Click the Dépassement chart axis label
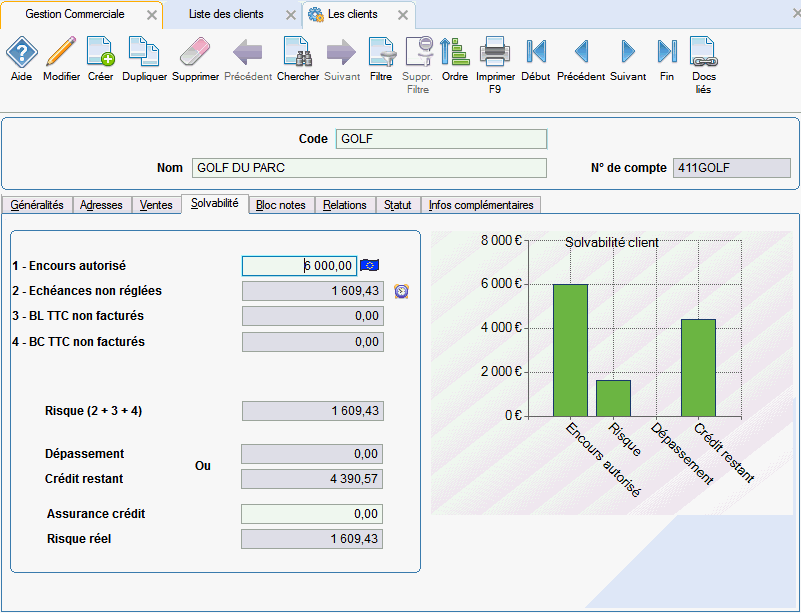 tap(681, 454)
